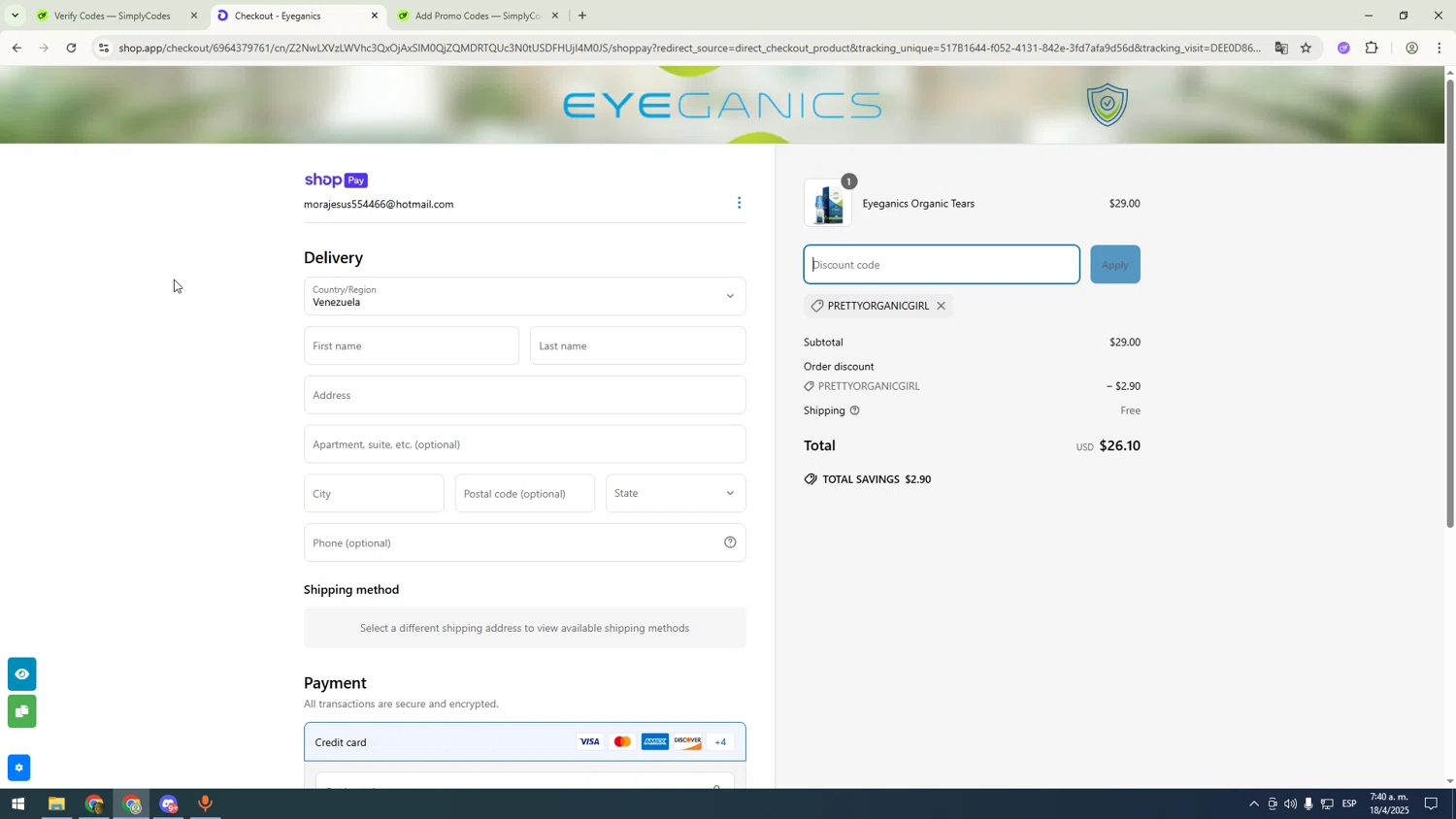This screenshot has width=1456, height=819.
Task: Click the City input field
Action: pyautogui.click(x=374, y=493)
